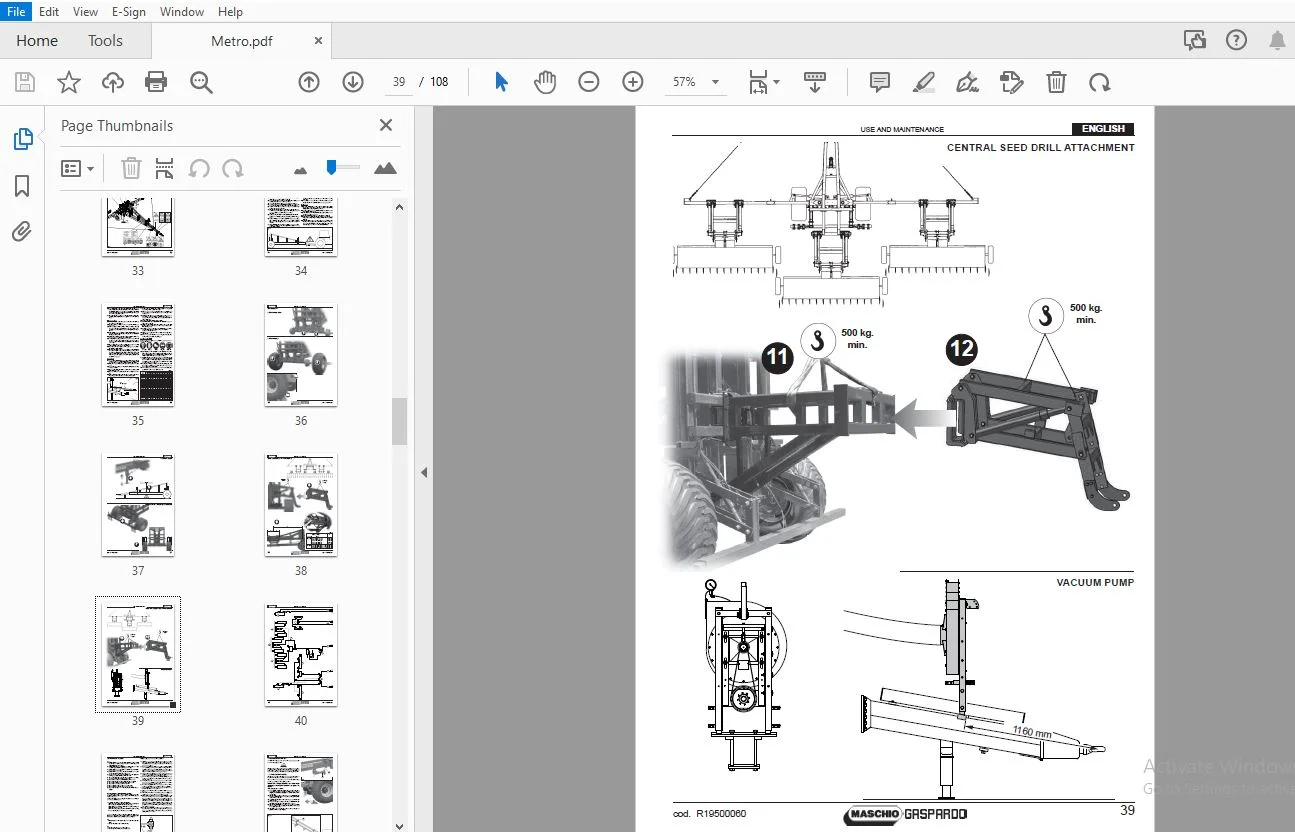
Task: Select the Highlight text pen tool
Action: pos(923,82)
